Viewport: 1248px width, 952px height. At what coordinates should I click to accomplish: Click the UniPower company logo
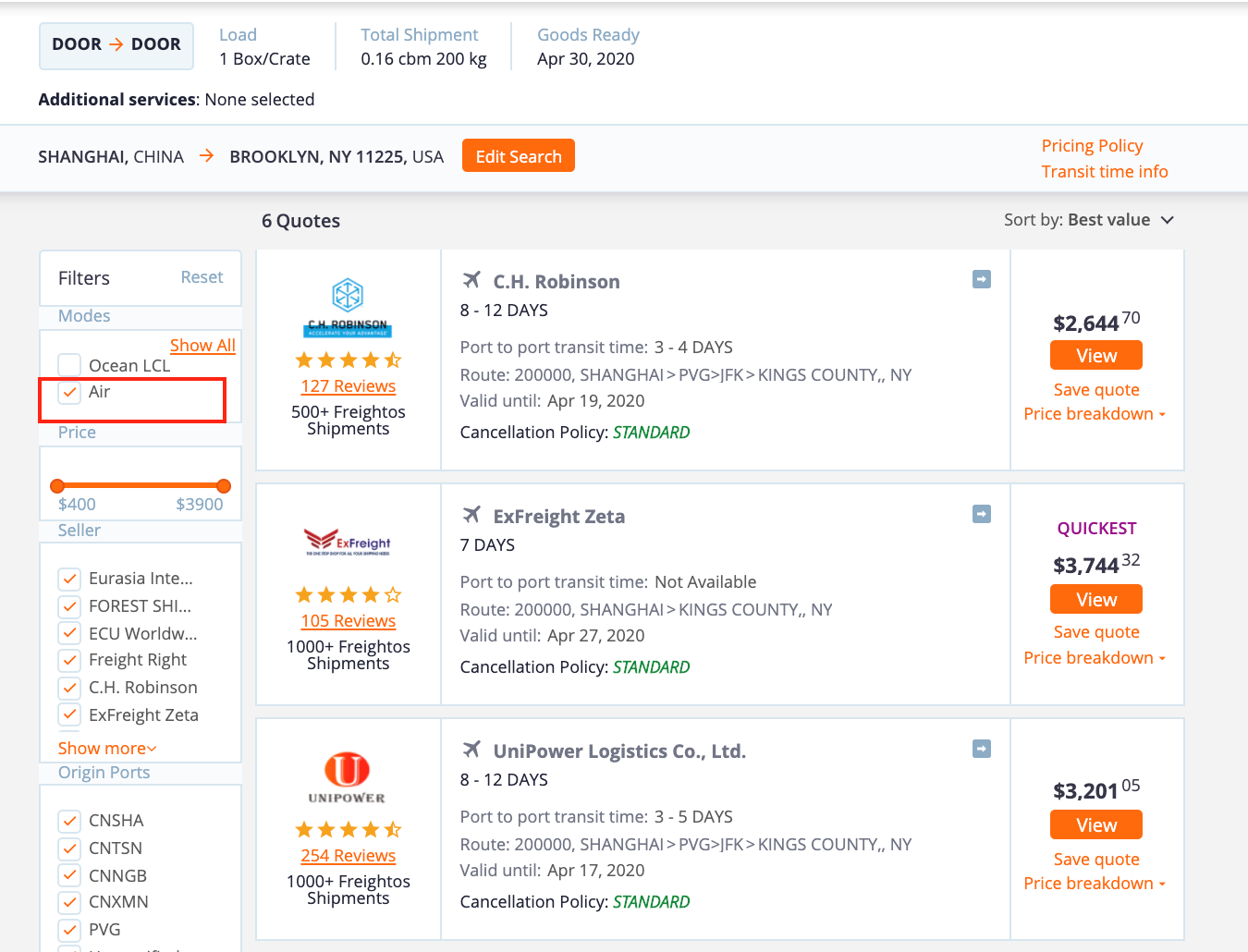[x=347, y=777]
